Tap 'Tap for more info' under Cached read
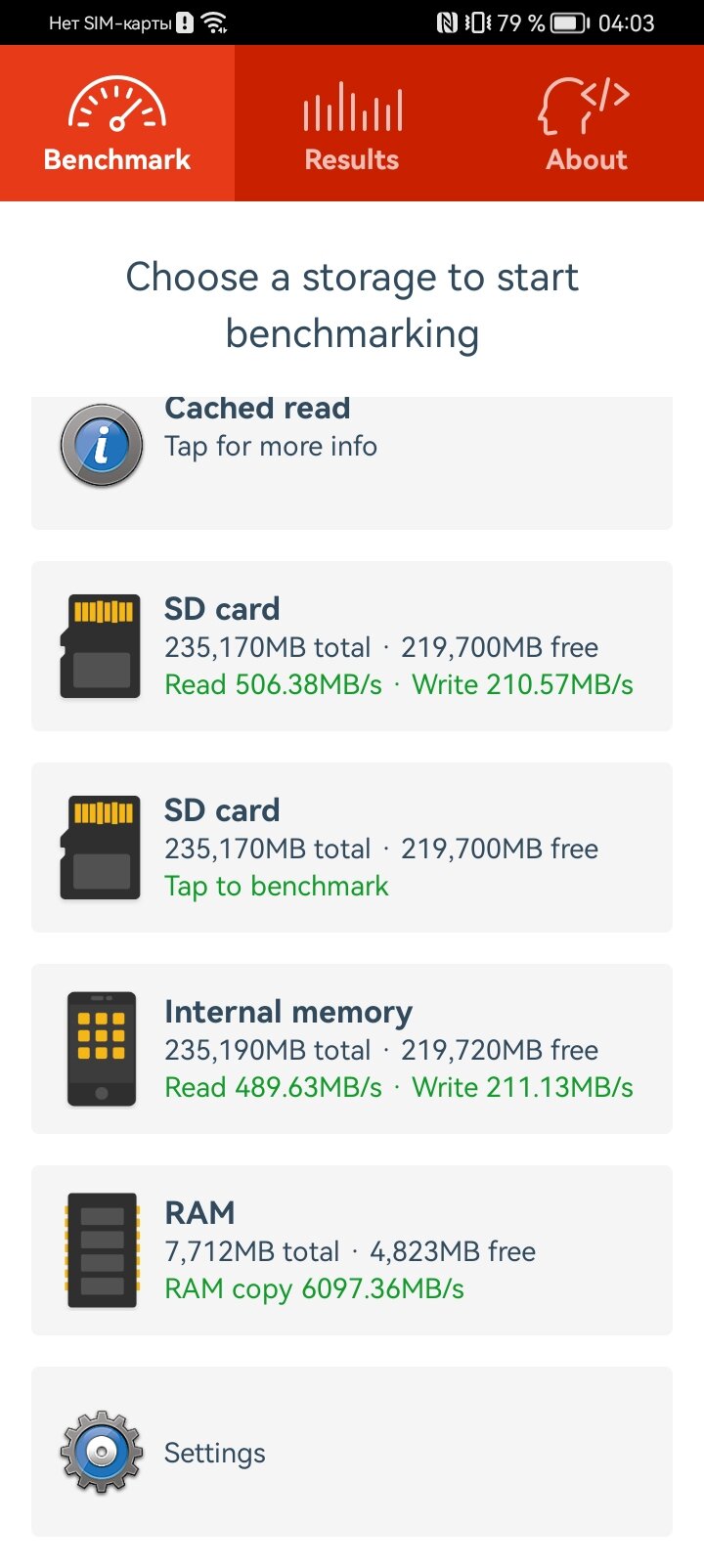Image resolution: width=704 pixels, height=1568 pixels. pyautogui.click(x=271, y=446)
